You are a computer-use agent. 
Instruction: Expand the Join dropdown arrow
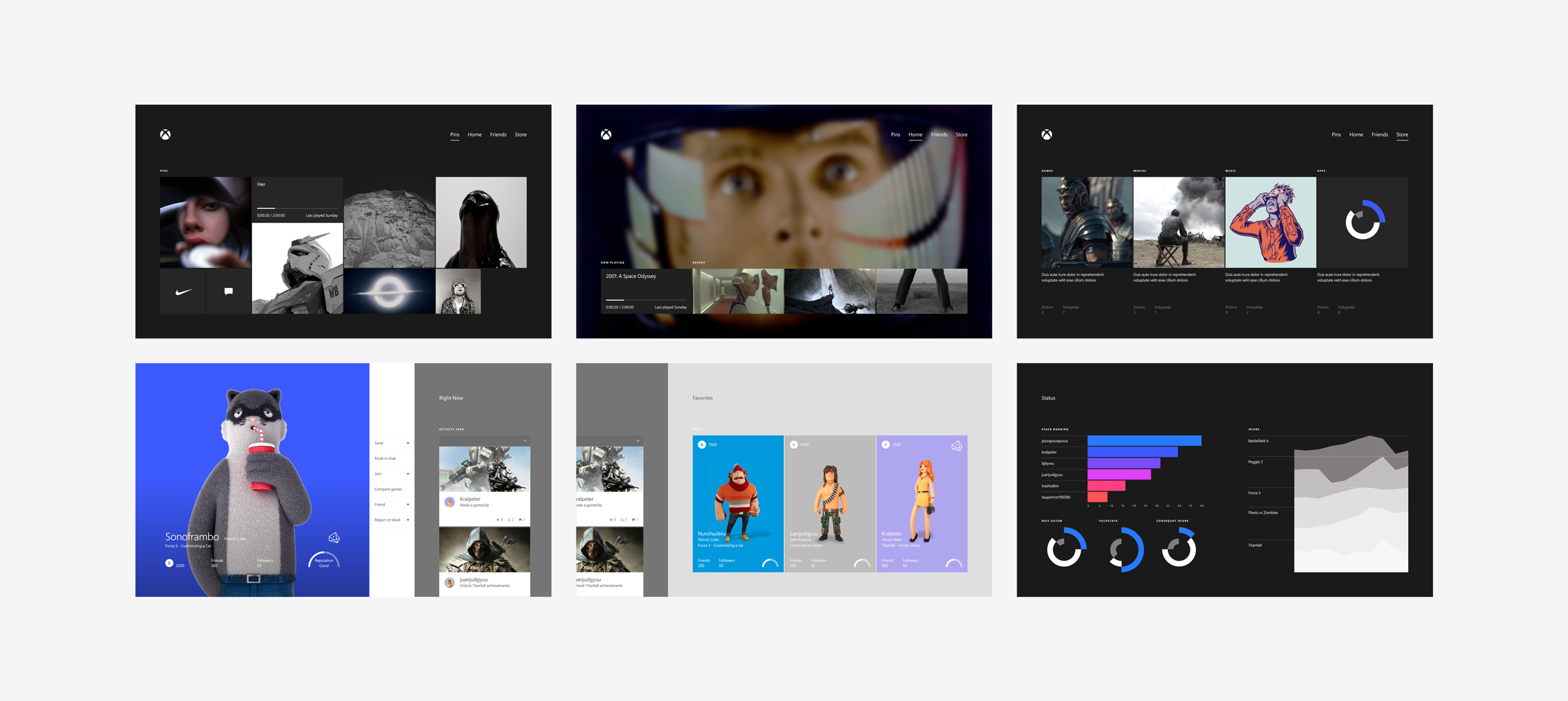click(408, 474)
